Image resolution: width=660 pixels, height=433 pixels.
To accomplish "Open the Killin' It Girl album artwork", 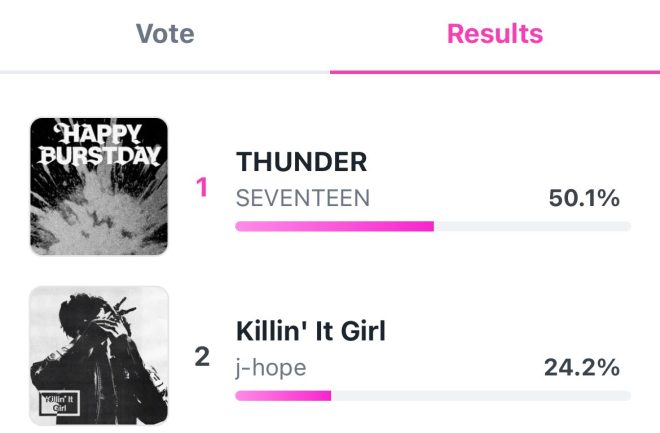I will 99,356.
